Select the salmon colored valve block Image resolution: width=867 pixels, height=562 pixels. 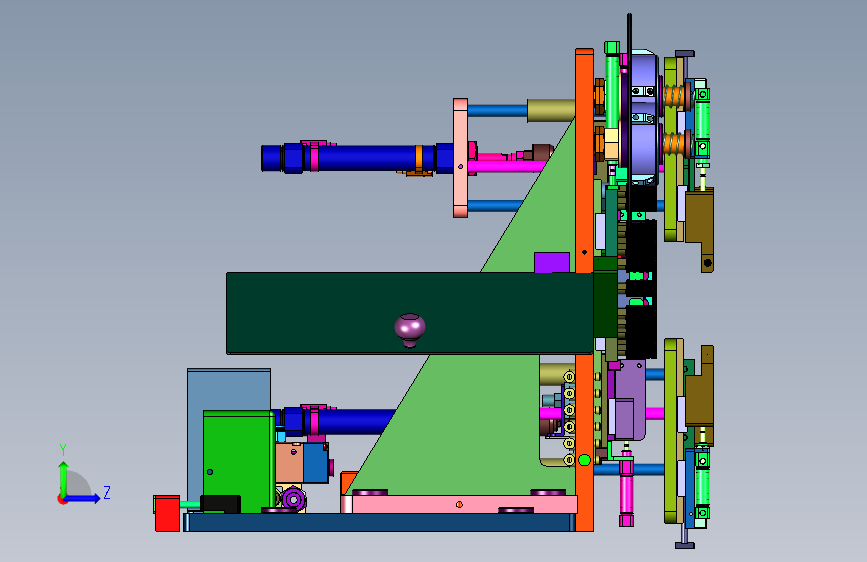pos(289,464)
